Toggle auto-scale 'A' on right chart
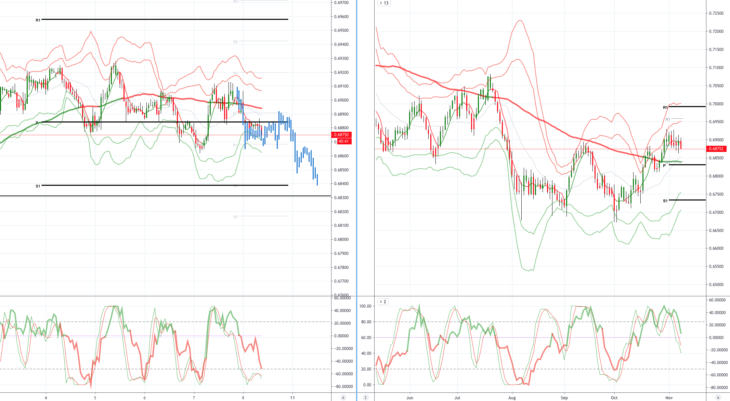Viewport: 730px width, 401px height. pyautogui.click(x=718, y=398)
